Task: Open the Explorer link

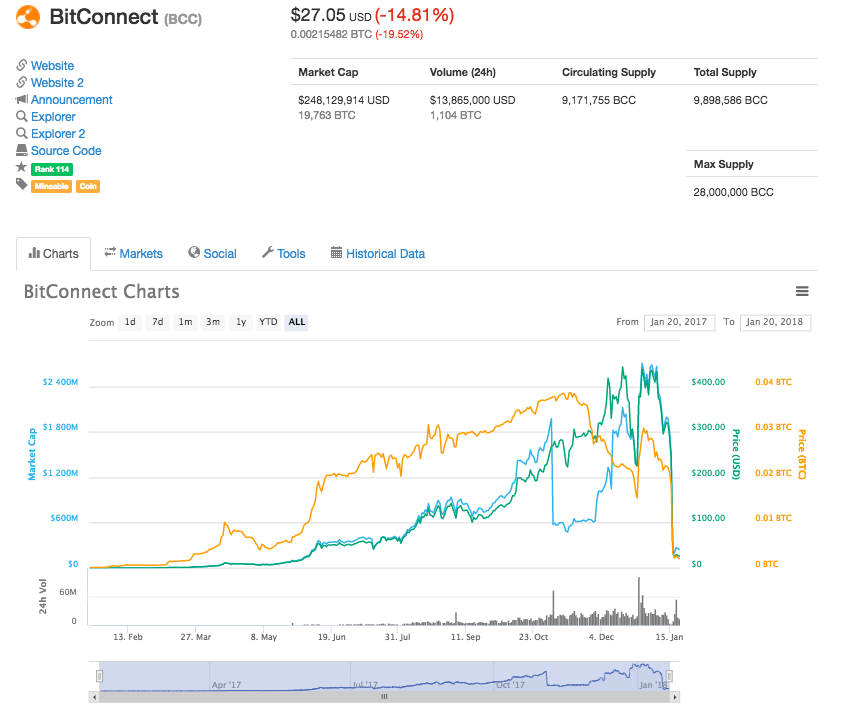Action: (x=53, y=117)
